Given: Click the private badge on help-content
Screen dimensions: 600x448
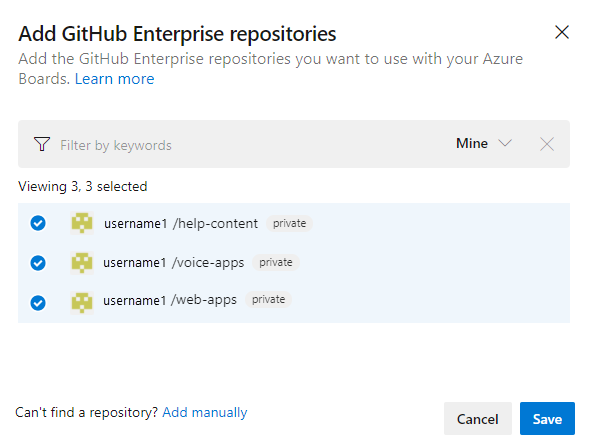Looking at the screenshot, I should click(290, 224).
